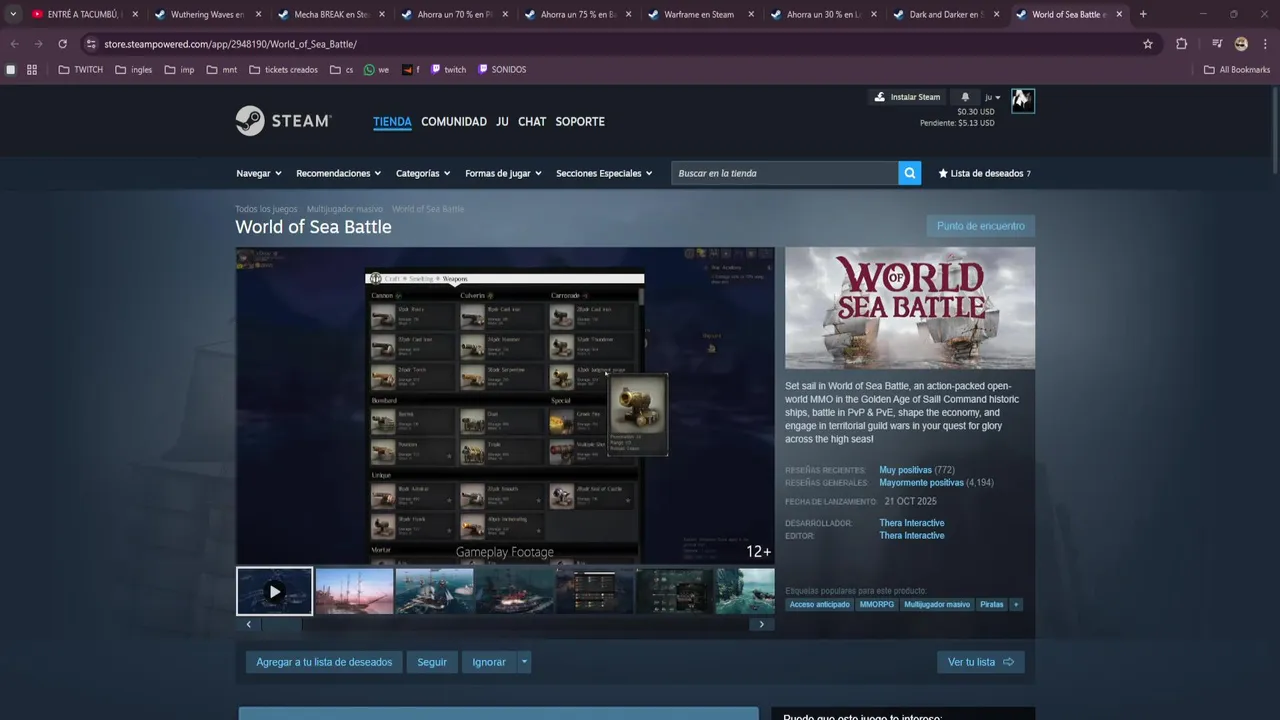Open the Thera Interactive developer link

pos(912,523)
